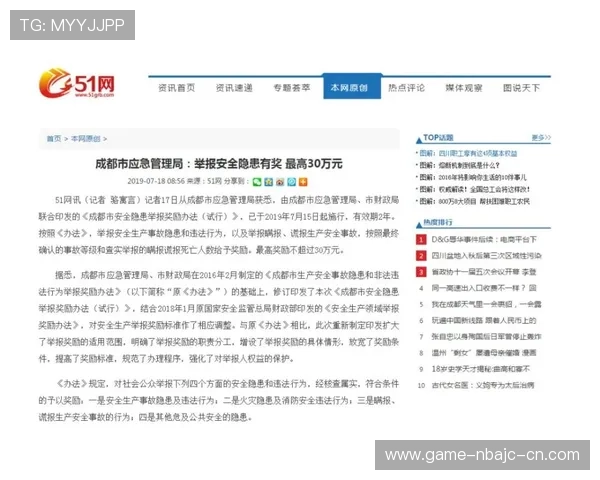
Task: Share article via blue Tencent Weibo icon
Action: coord(292,182)
